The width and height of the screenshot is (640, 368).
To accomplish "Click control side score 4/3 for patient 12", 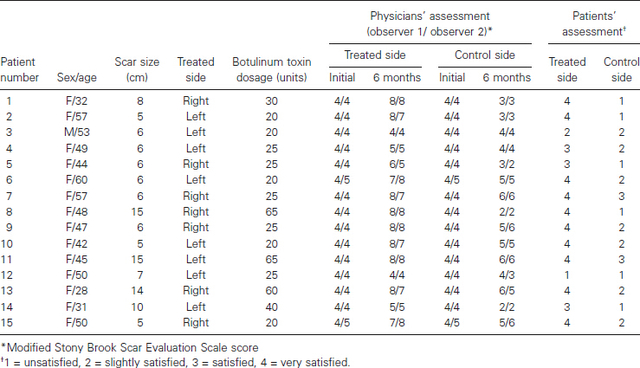I will point(507,275).
